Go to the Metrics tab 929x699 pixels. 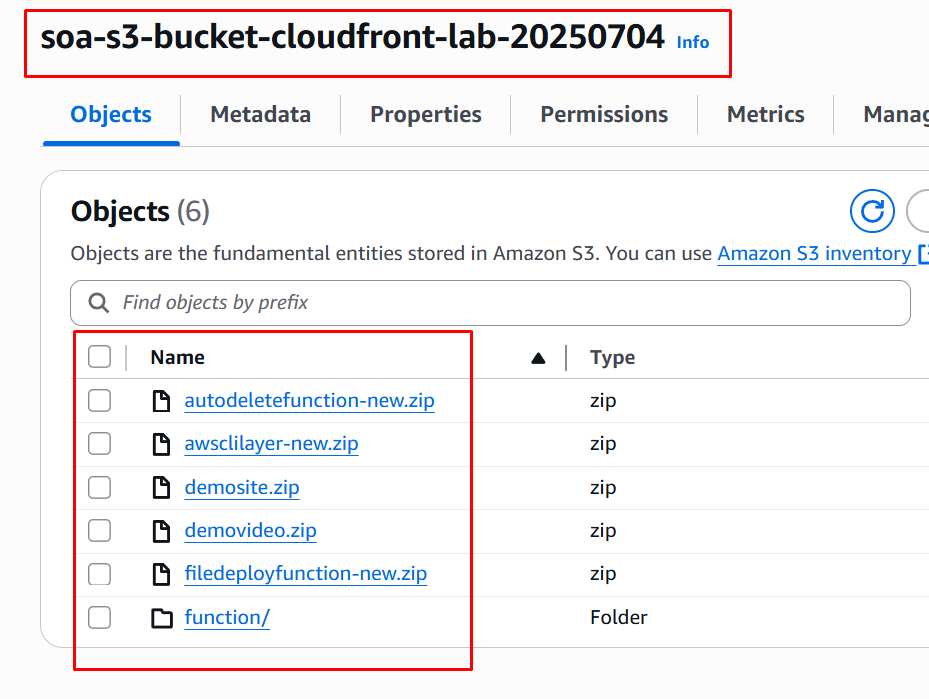pyautogui.click(x=765, y=115)
